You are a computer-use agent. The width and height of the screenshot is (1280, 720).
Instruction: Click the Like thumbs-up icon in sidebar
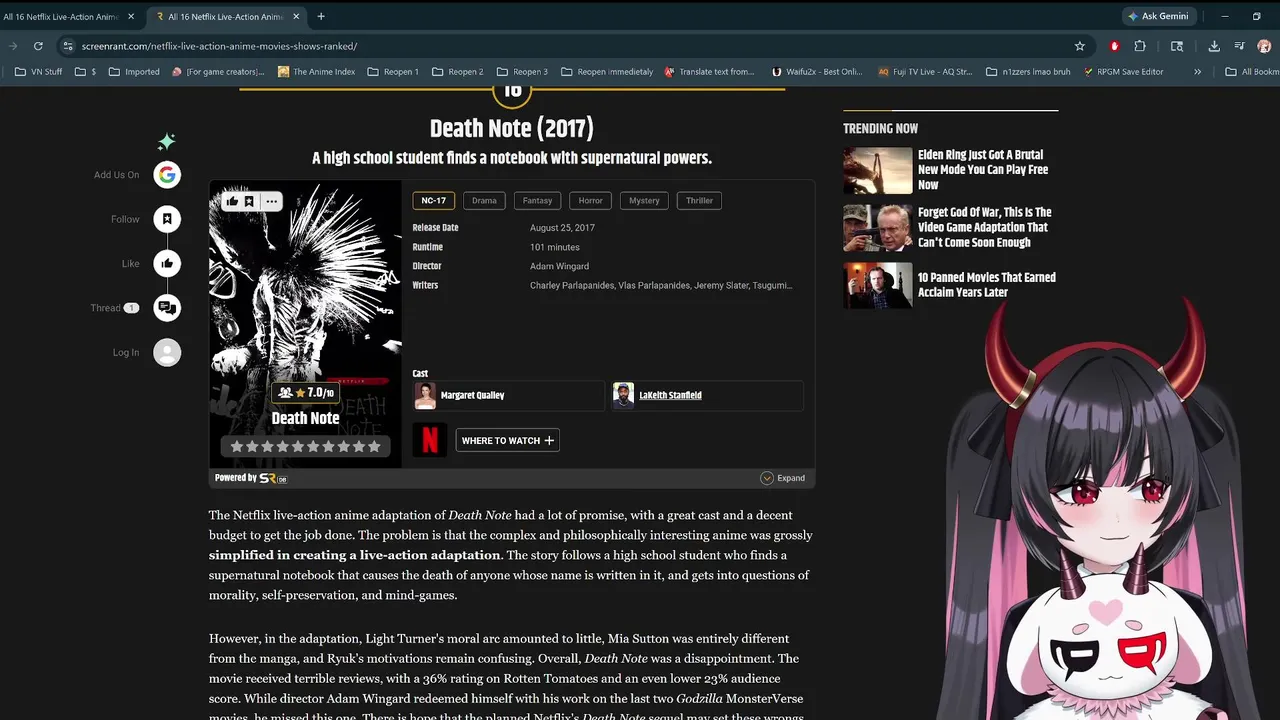(167, 263)
